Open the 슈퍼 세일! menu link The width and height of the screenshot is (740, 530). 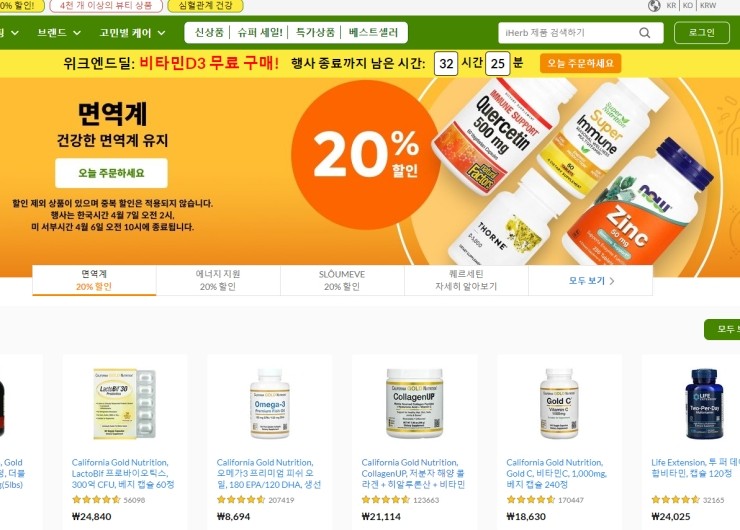(x=260, y=33)
